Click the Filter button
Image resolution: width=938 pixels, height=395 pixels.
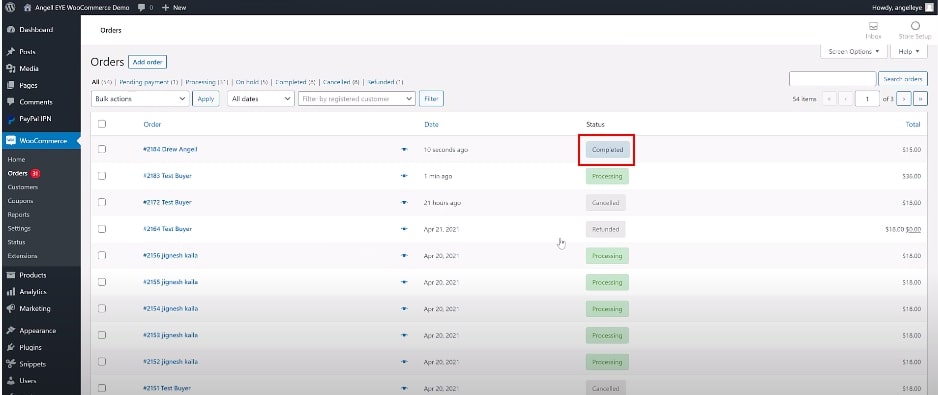click(x=431, y=99)
